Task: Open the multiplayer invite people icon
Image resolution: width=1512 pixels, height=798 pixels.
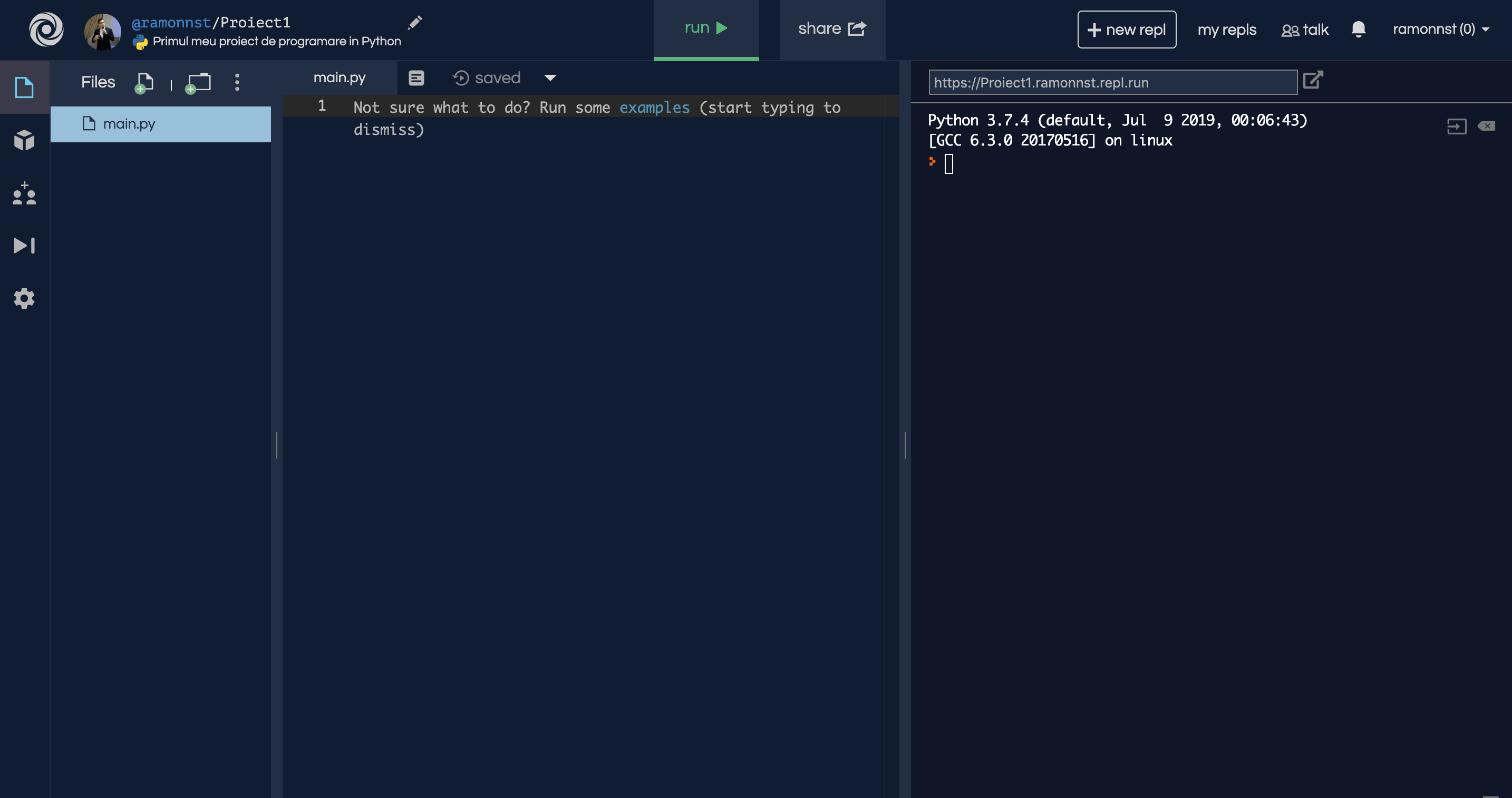Action: click(24, 193)
